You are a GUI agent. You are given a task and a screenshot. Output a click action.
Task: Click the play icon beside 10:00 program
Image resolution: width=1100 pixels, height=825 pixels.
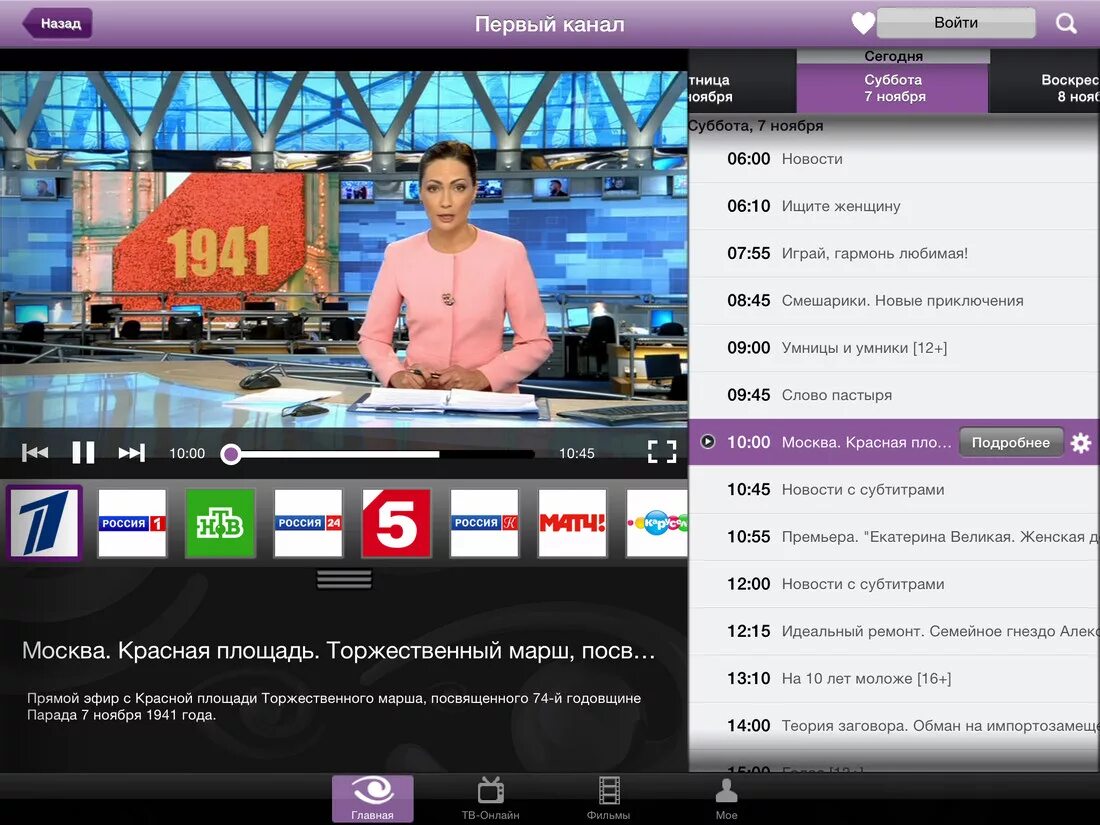(x=708, y=441)
